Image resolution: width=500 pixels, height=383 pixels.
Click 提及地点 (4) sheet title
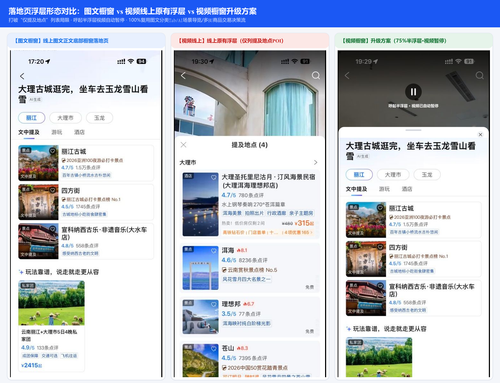(x=250, y=145)
